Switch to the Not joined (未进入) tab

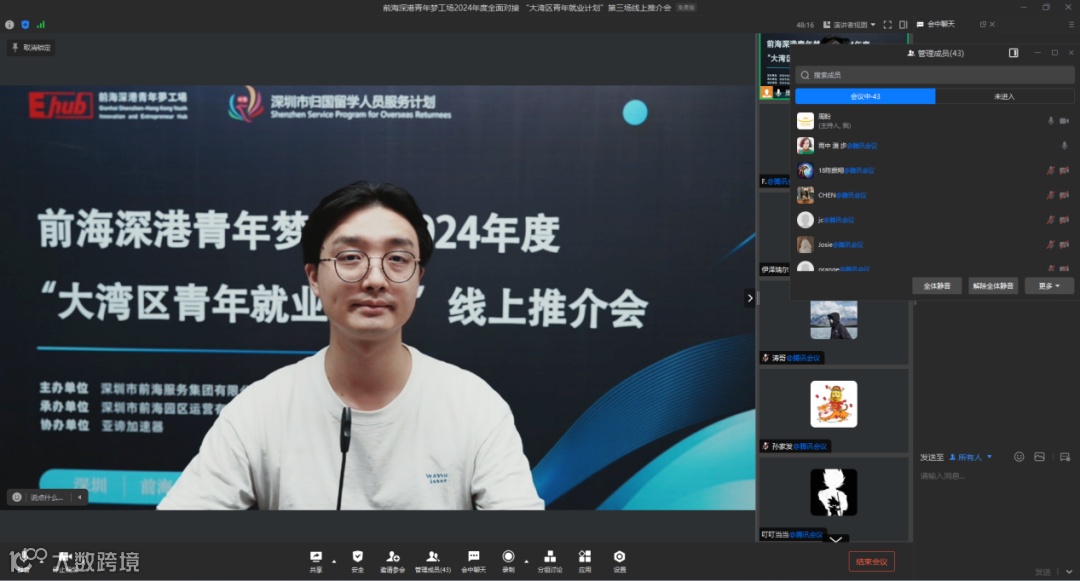tap(1004, 96)
